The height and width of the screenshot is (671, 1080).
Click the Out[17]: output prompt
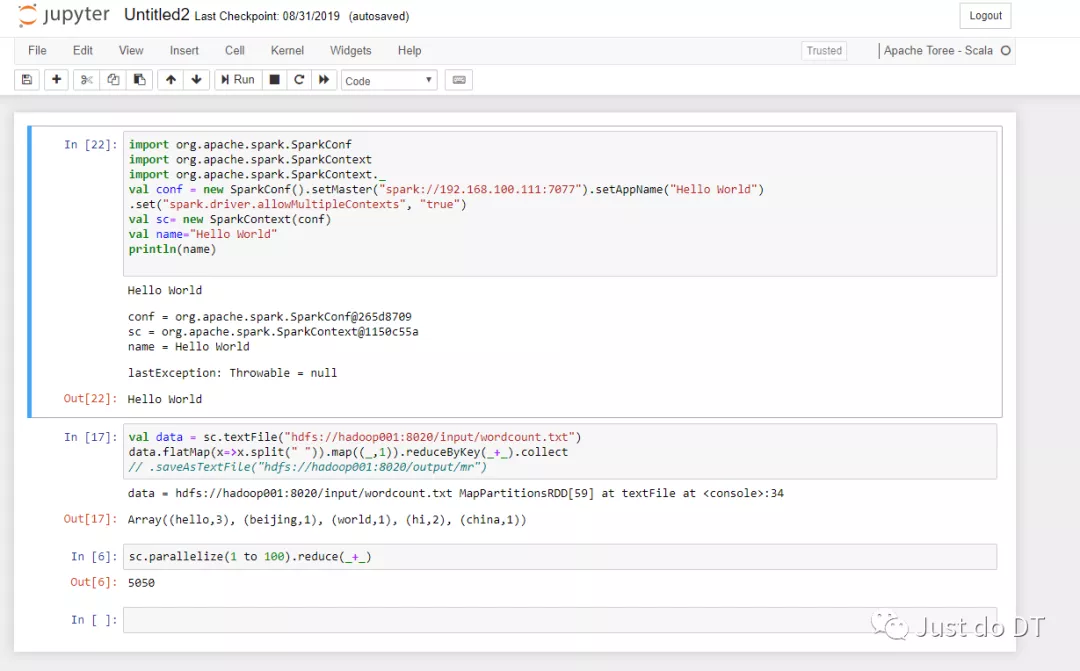tap(90, 519)
